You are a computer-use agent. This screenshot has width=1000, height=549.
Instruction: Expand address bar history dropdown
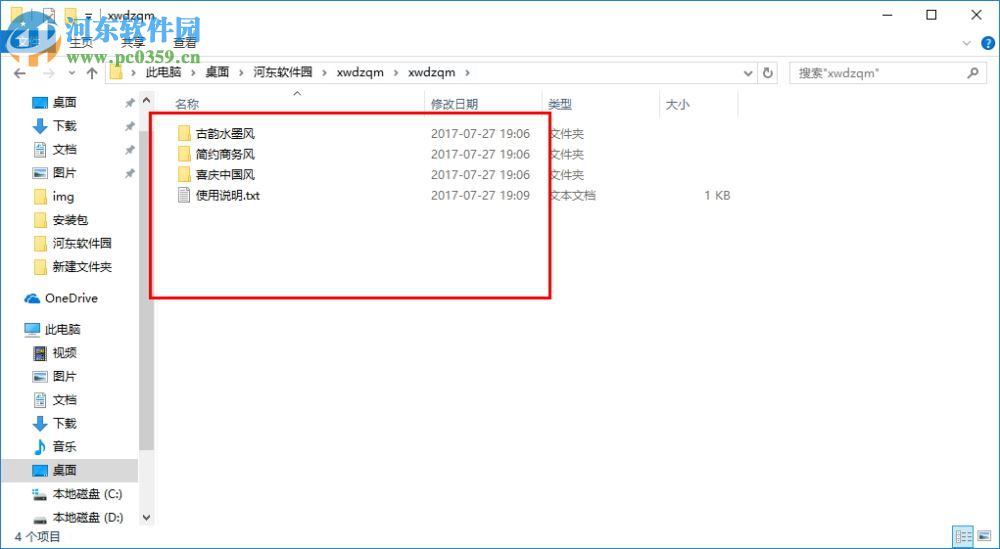click(x=748, y=73)
